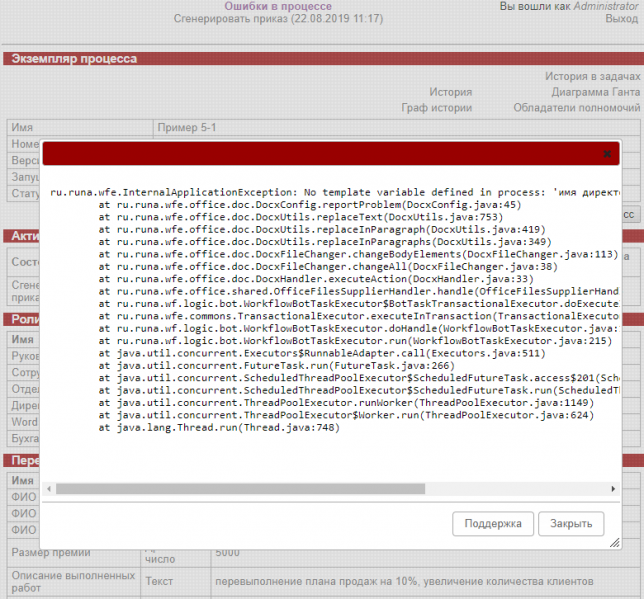Click the Пример 5-1 name value
The image size is (644, 599).
click(x=187, y=127)
